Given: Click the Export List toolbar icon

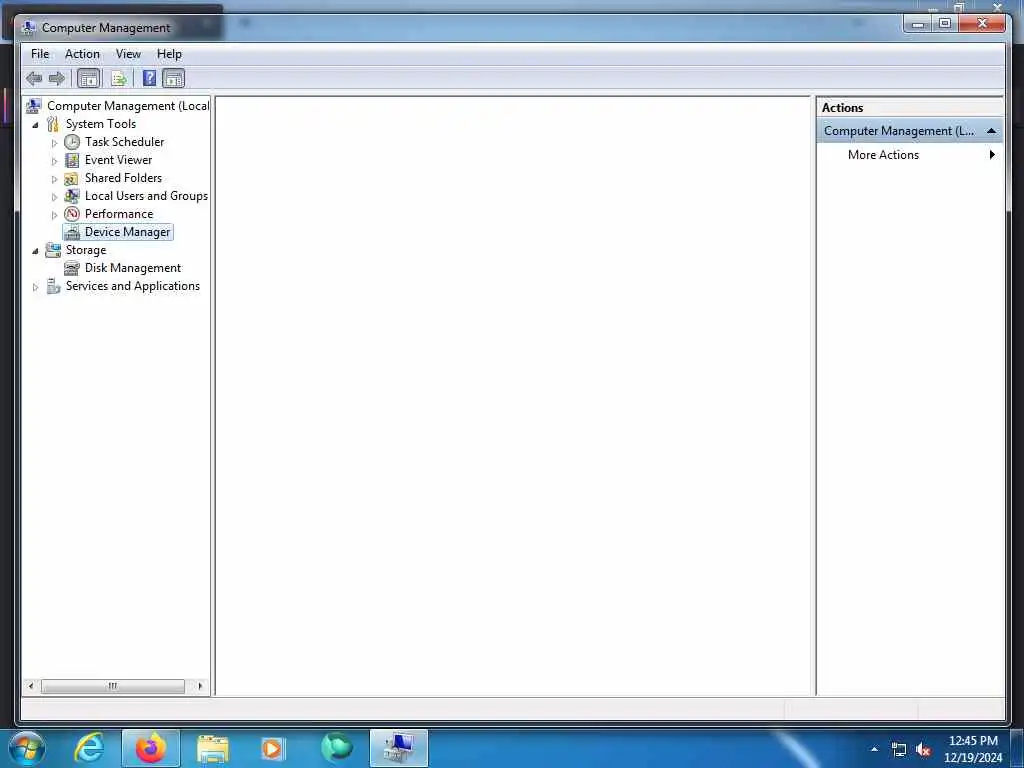Looking at the screenshot, I should click(118, 79).
